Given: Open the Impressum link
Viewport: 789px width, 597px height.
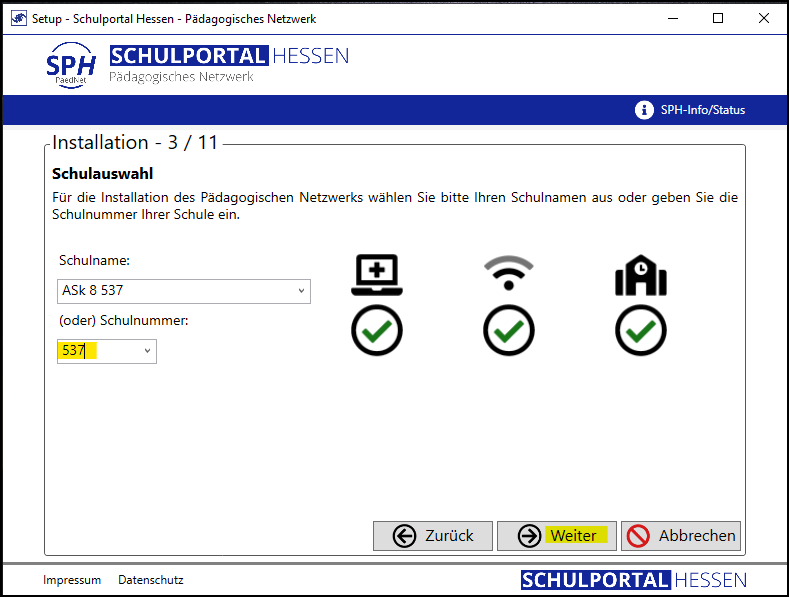Looking at the screenshot, I should coord(72,580).
